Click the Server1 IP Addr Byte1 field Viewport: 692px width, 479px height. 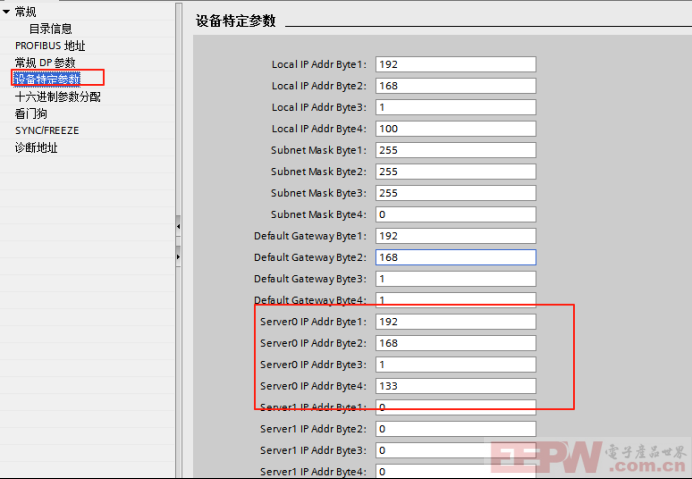(x=456, y=407)
